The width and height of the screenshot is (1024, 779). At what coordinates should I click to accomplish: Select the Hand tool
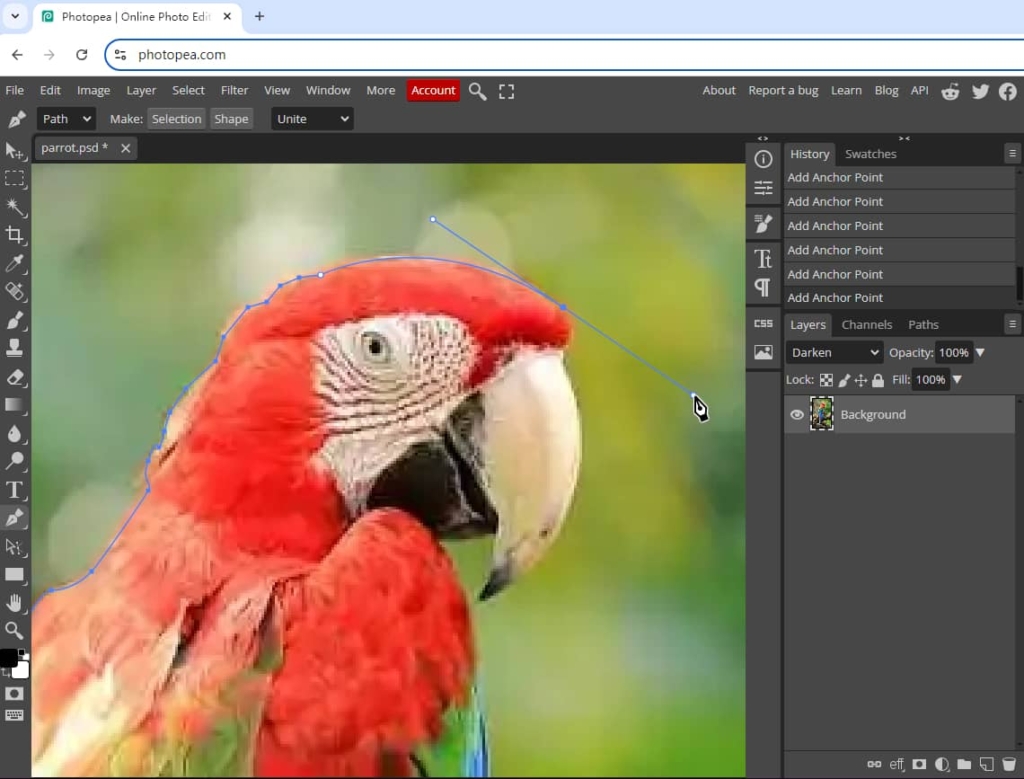[x=15, y=603]
